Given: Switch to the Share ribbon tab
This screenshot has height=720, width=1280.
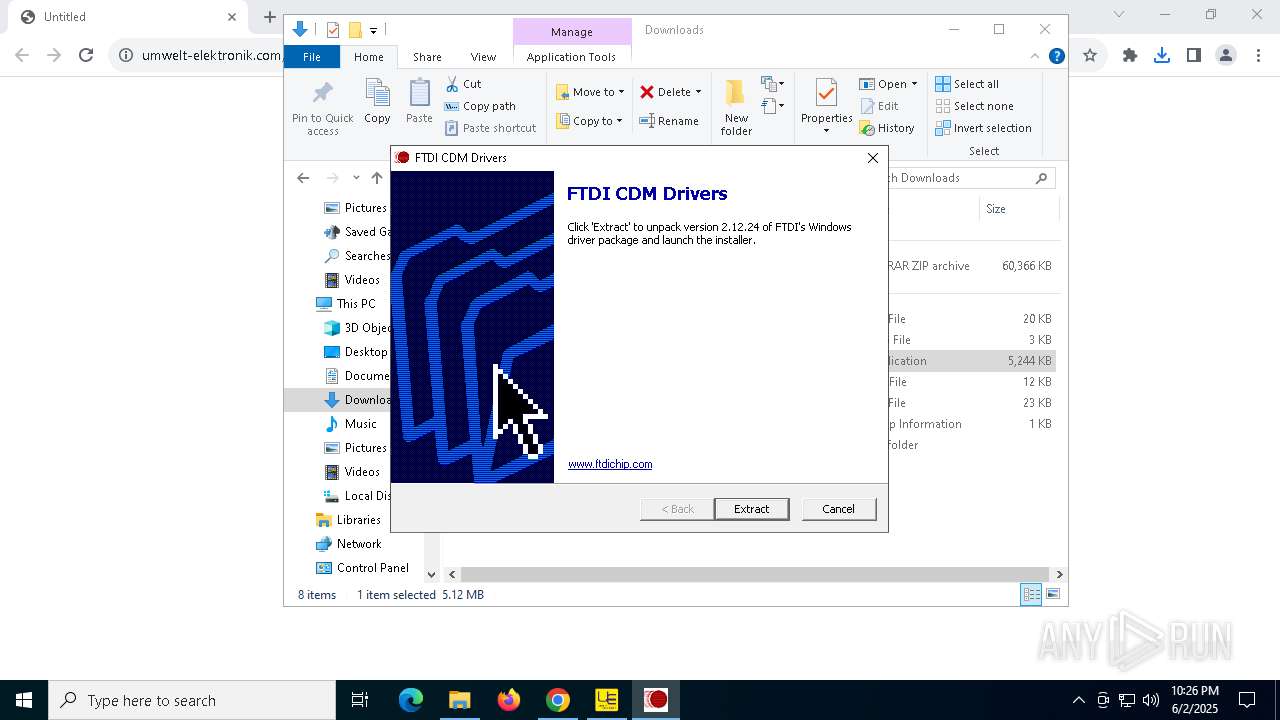Looking at the screenshot, I should coord(427,57).
